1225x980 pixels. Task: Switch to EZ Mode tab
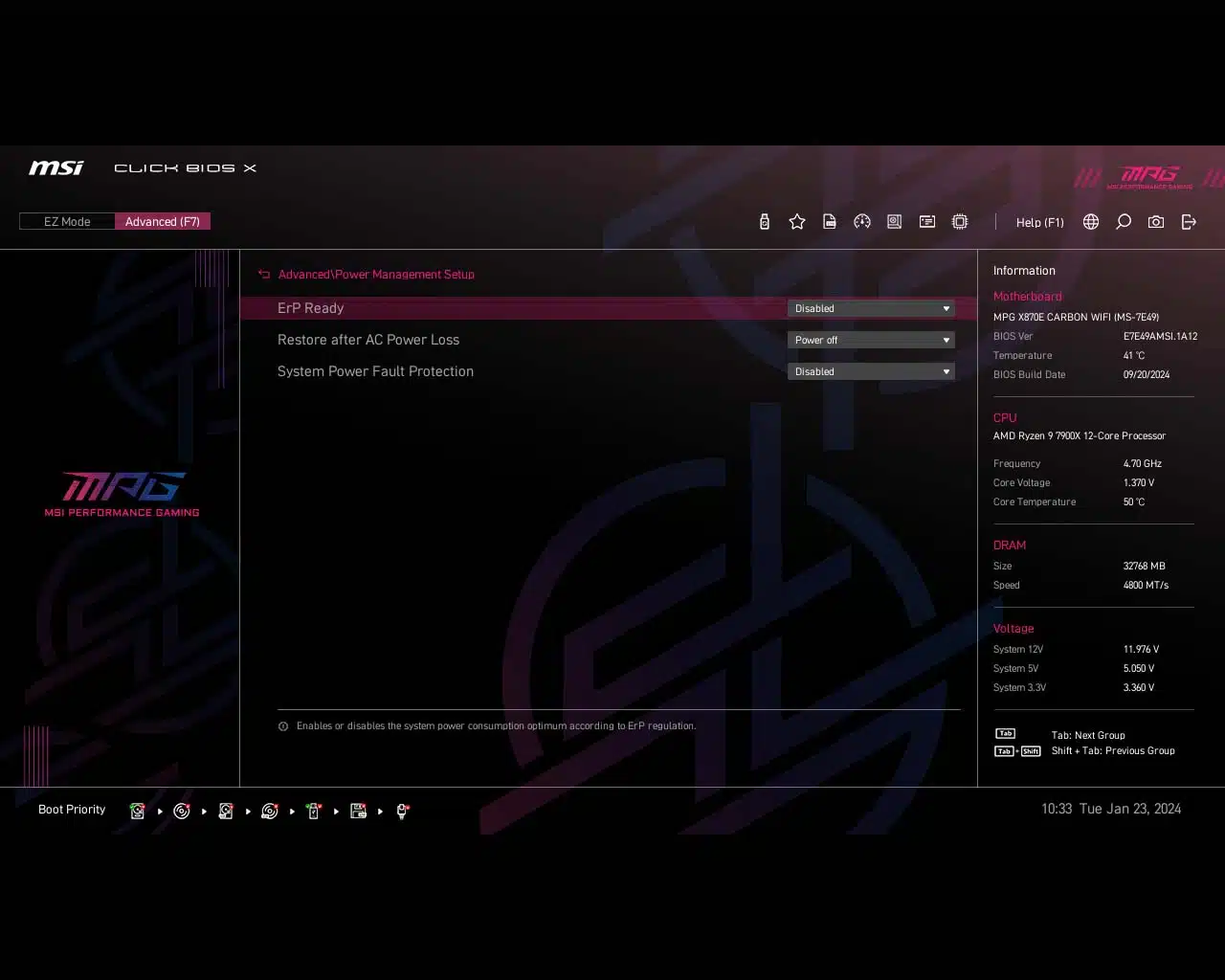67,221
